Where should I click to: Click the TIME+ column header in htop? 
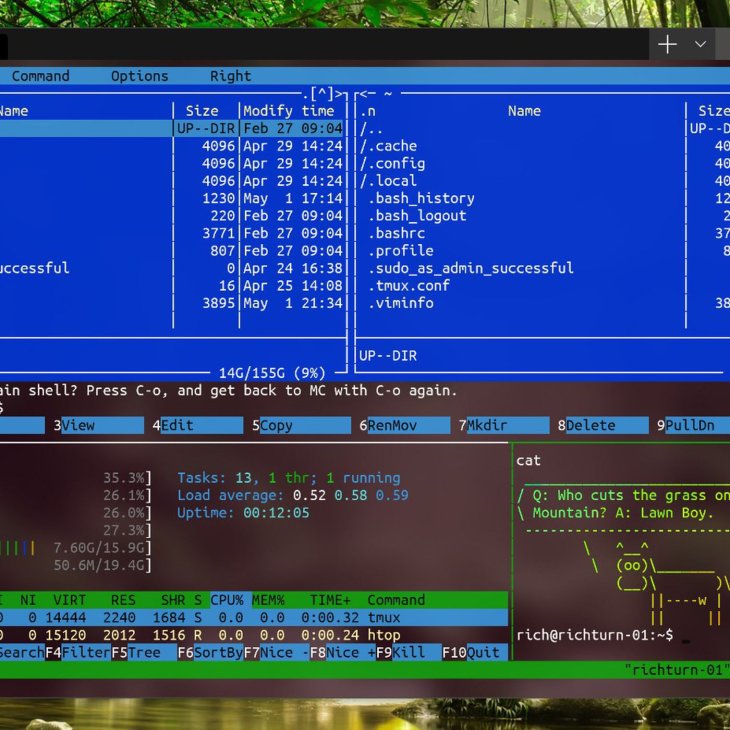(330, 600)
